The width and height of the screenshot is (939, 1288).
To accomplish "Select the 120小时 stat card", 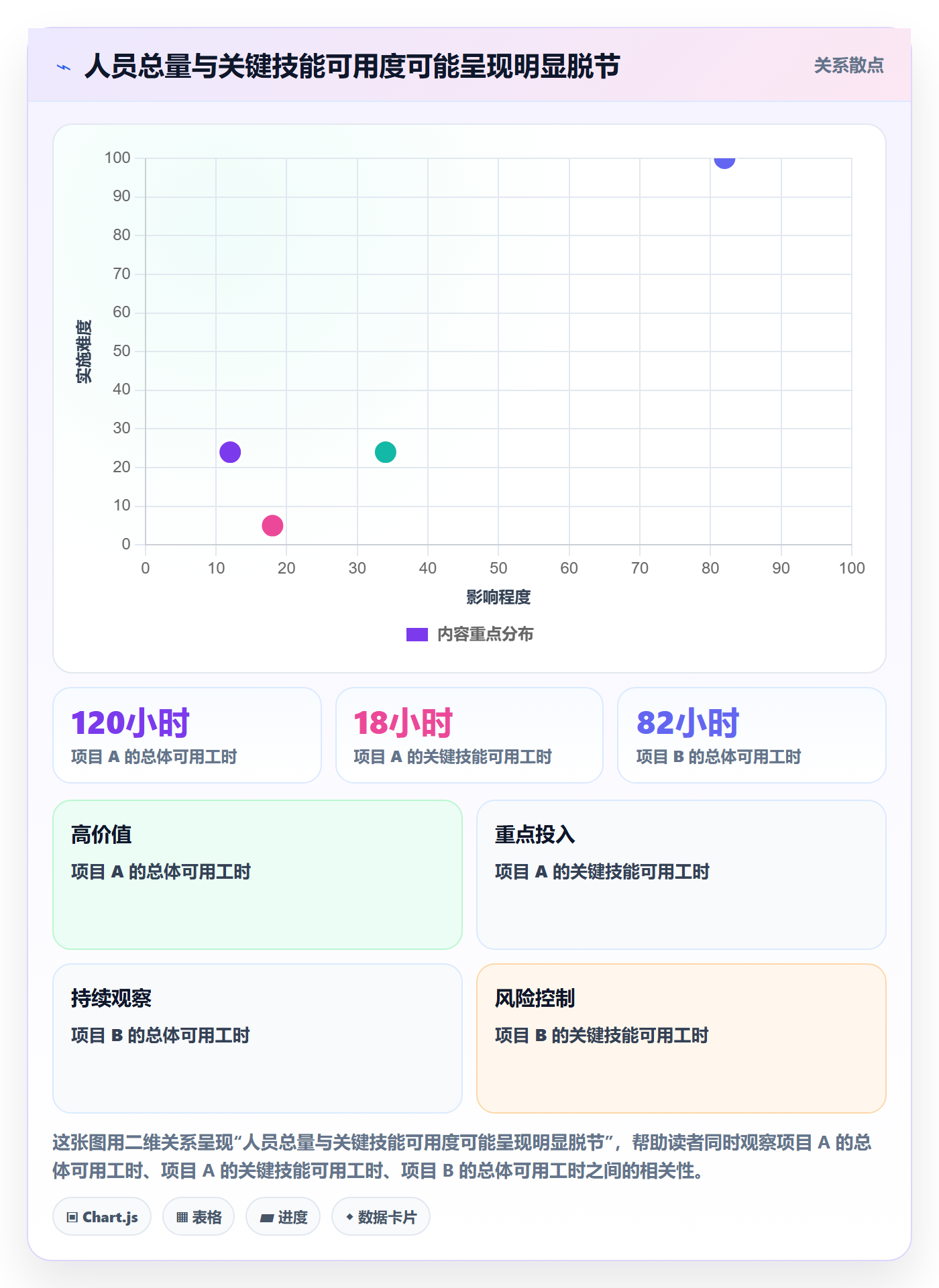I will coord(187,735).
